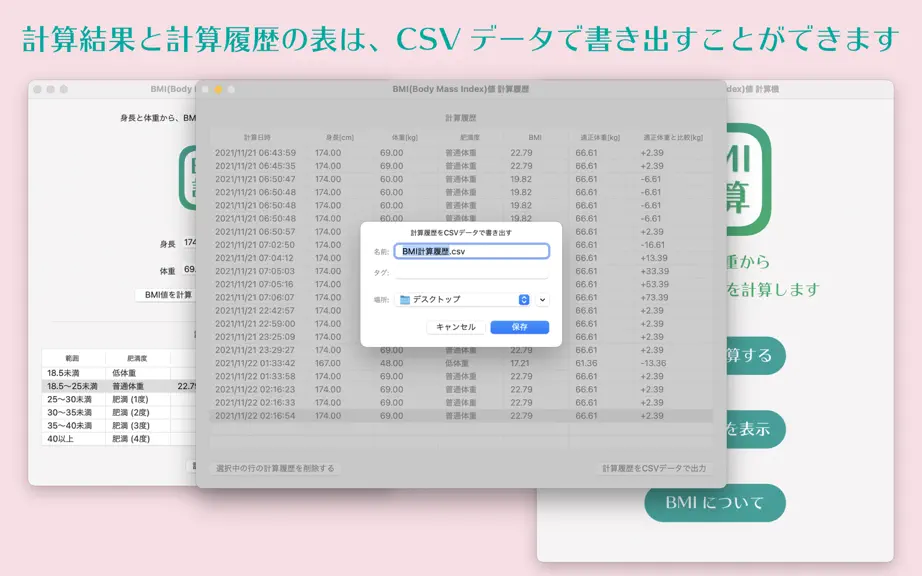922x576 pixels.
Task: Click the 適正体重[kg] column header
Action: click(600, 138)
